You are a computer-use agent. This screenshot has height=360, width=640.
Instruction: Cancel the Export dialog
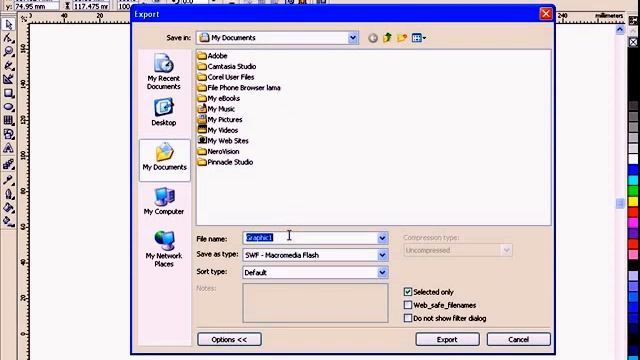[519, 340]
